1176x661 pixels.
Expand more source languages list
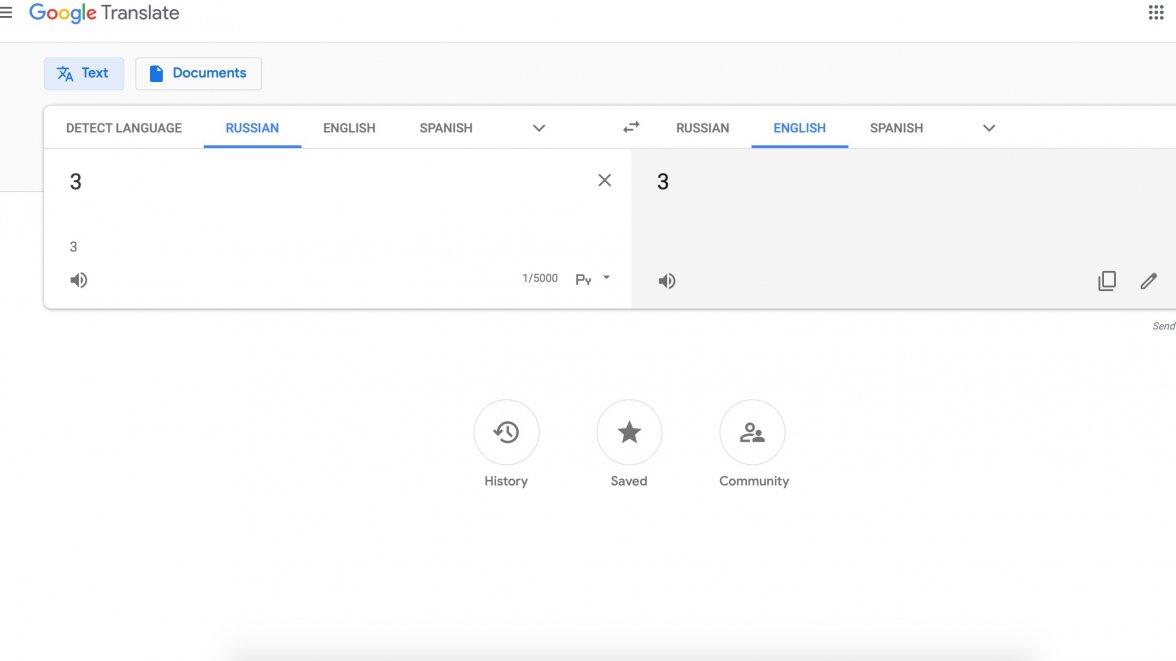(x=539, y=128)
